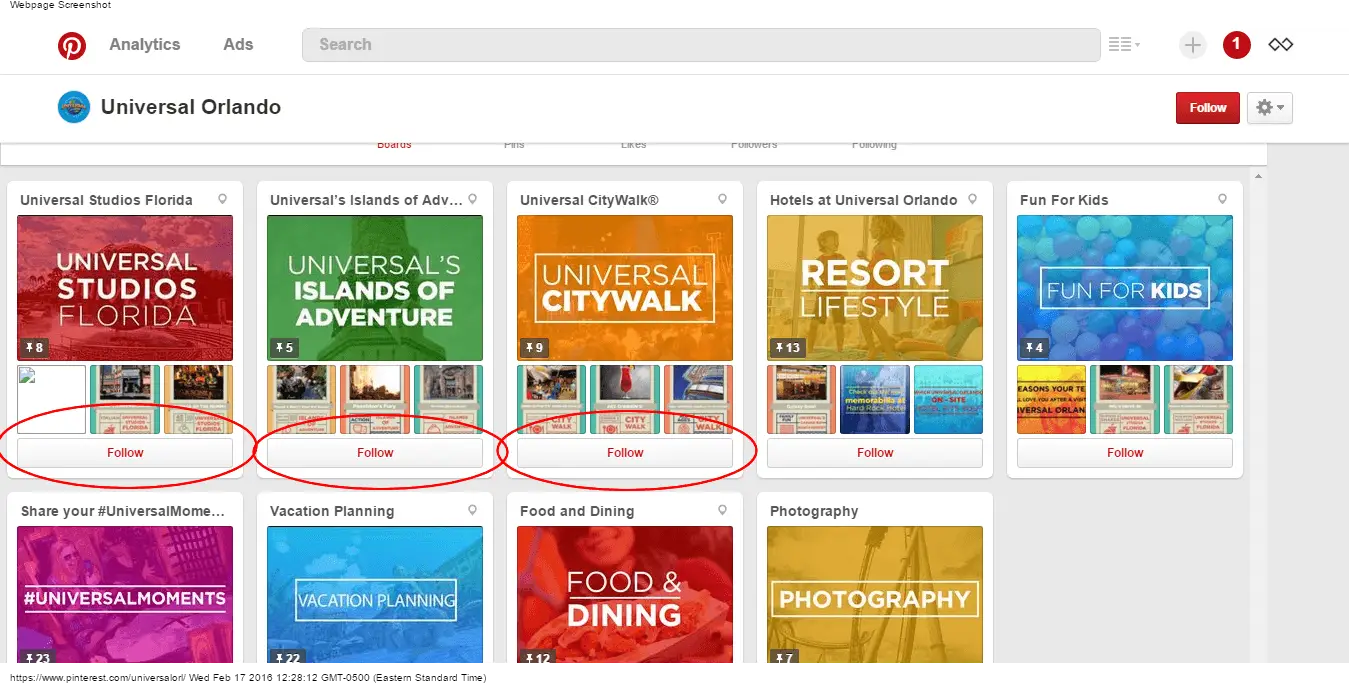Open the Vacation Planning board title
Image resolution: width=1349 pixels, height=683 pixels.
coord(332,511)
